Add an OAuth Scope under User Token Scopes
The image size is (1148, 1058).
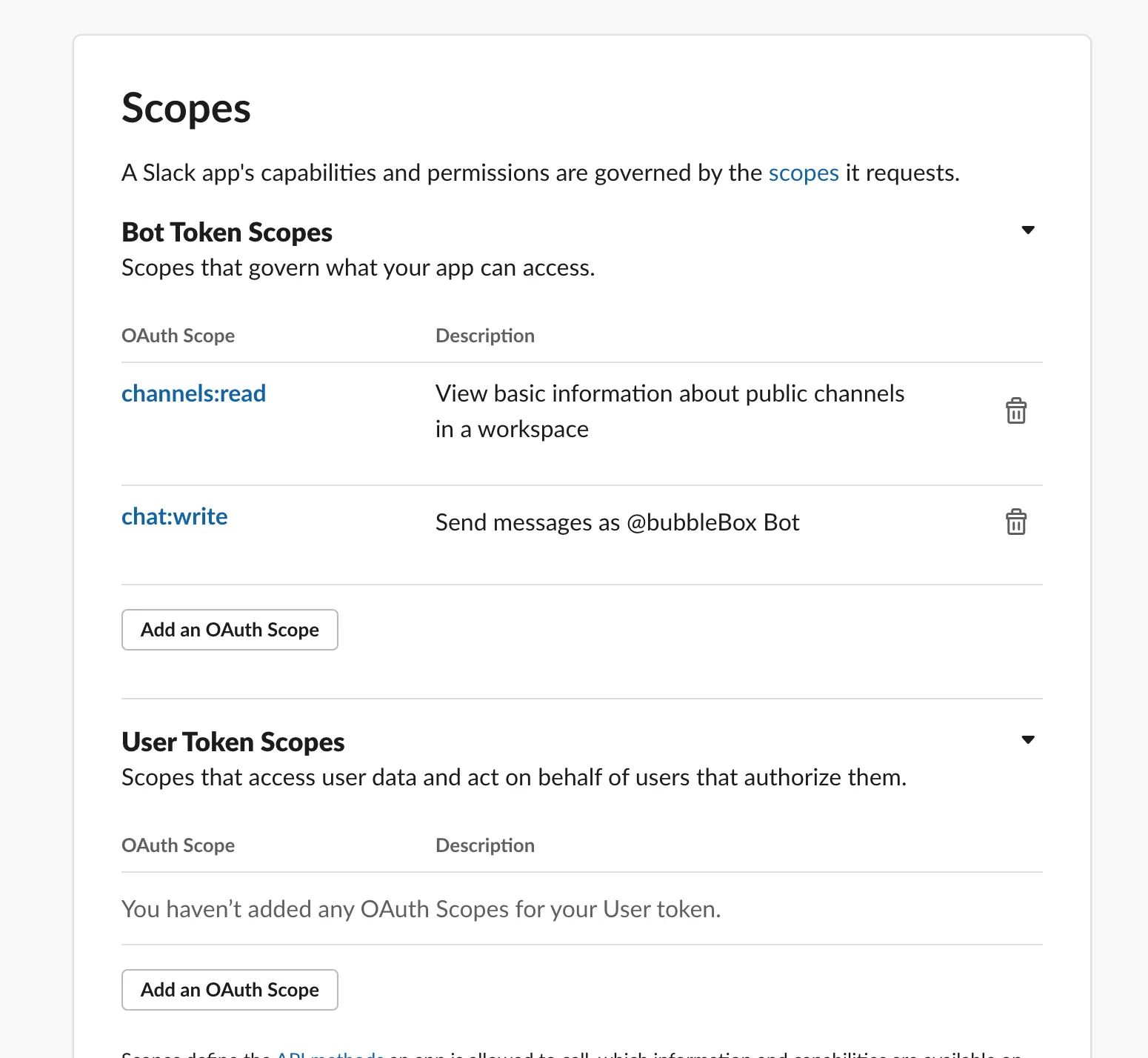[x=230, y=990]
